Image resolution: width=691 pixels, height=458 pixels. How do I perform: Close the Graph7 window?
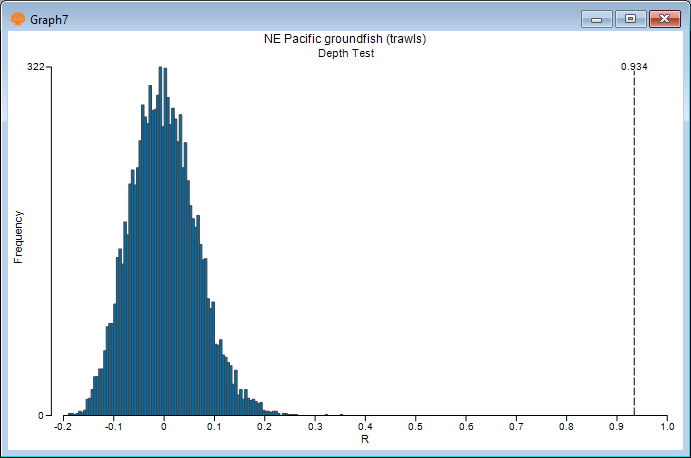[664, 19]
